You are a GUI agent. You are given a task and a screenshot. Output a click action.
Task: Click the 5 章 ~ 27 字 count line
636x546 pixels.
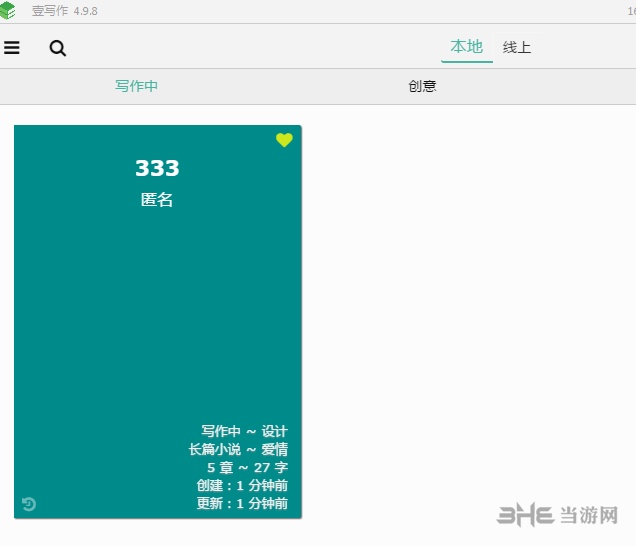pos(247,467)
